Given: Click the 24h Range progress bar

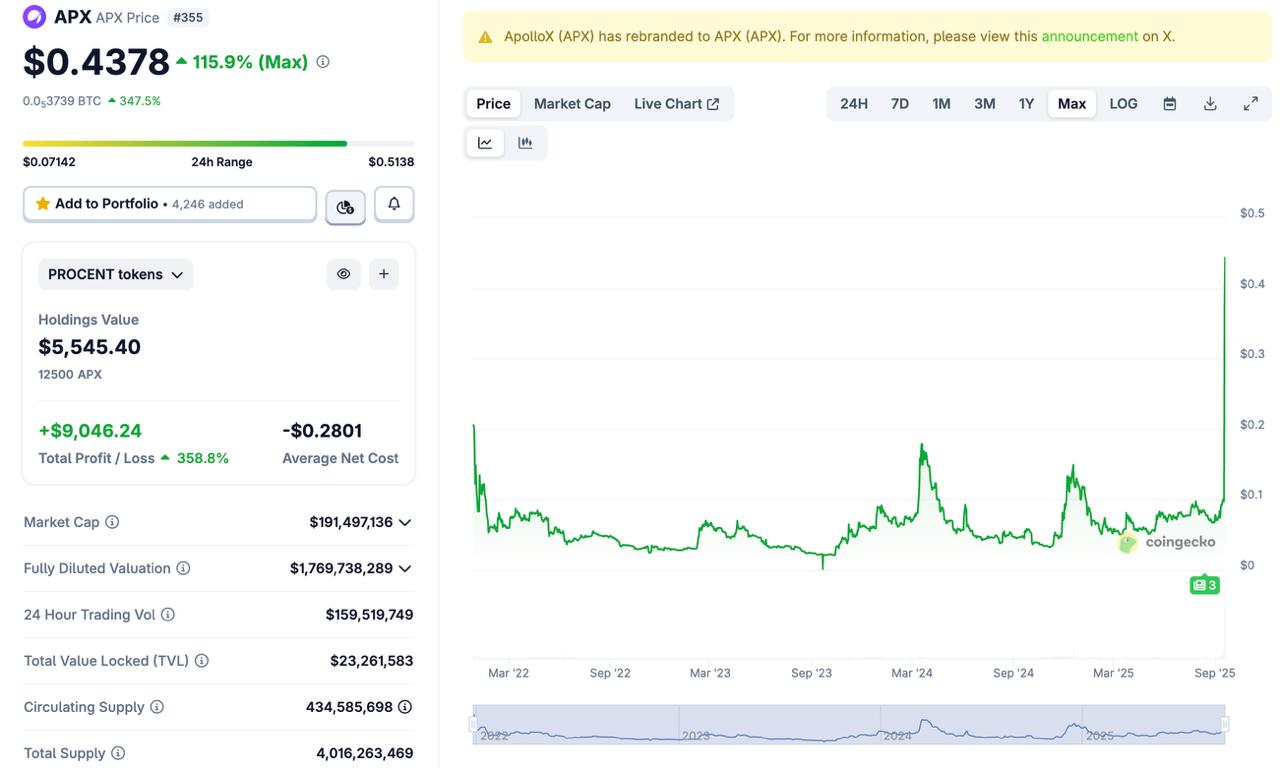Looking at the screenshot, I should [x=218, y=144].
